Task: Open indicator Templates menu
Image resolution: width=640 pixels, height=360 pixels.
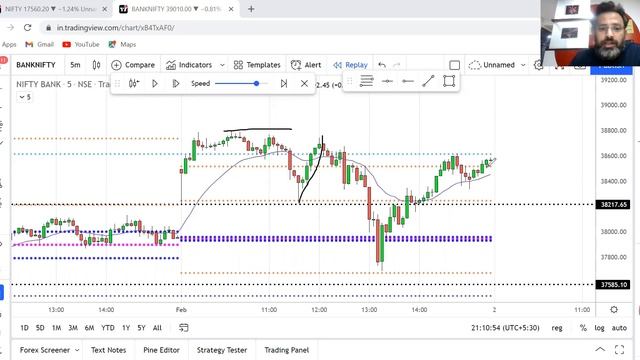Action: [x=257, y=65]
